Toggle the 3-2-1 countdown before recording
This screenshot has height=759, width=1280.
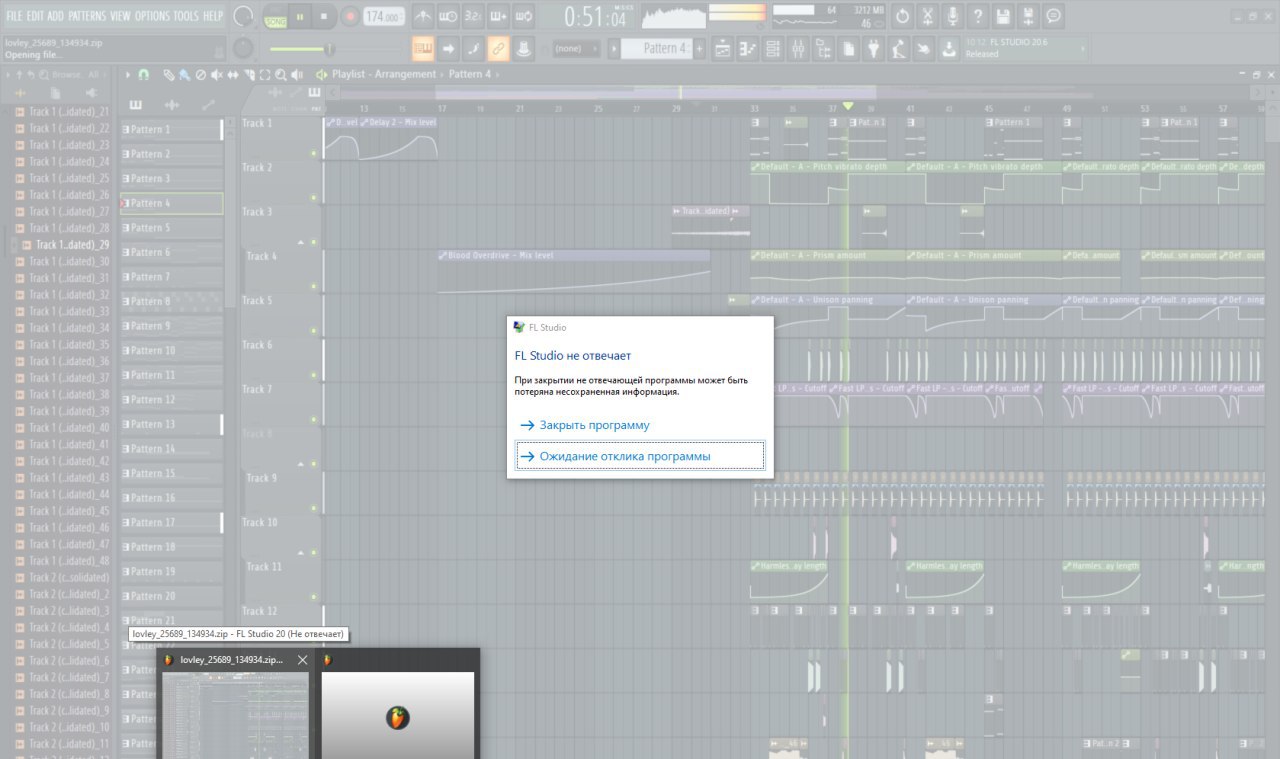point(473,16)
